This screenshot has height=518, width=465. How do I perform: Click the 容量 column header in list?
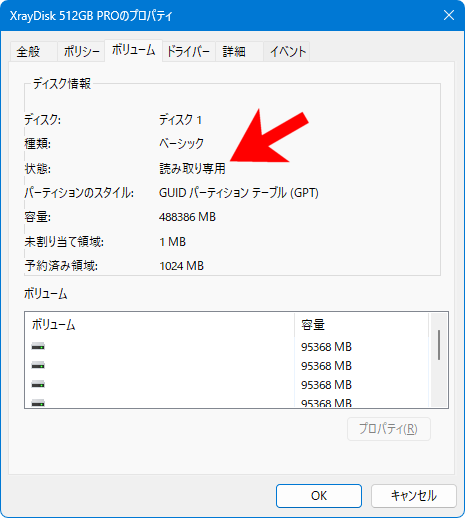coord(361,324)
